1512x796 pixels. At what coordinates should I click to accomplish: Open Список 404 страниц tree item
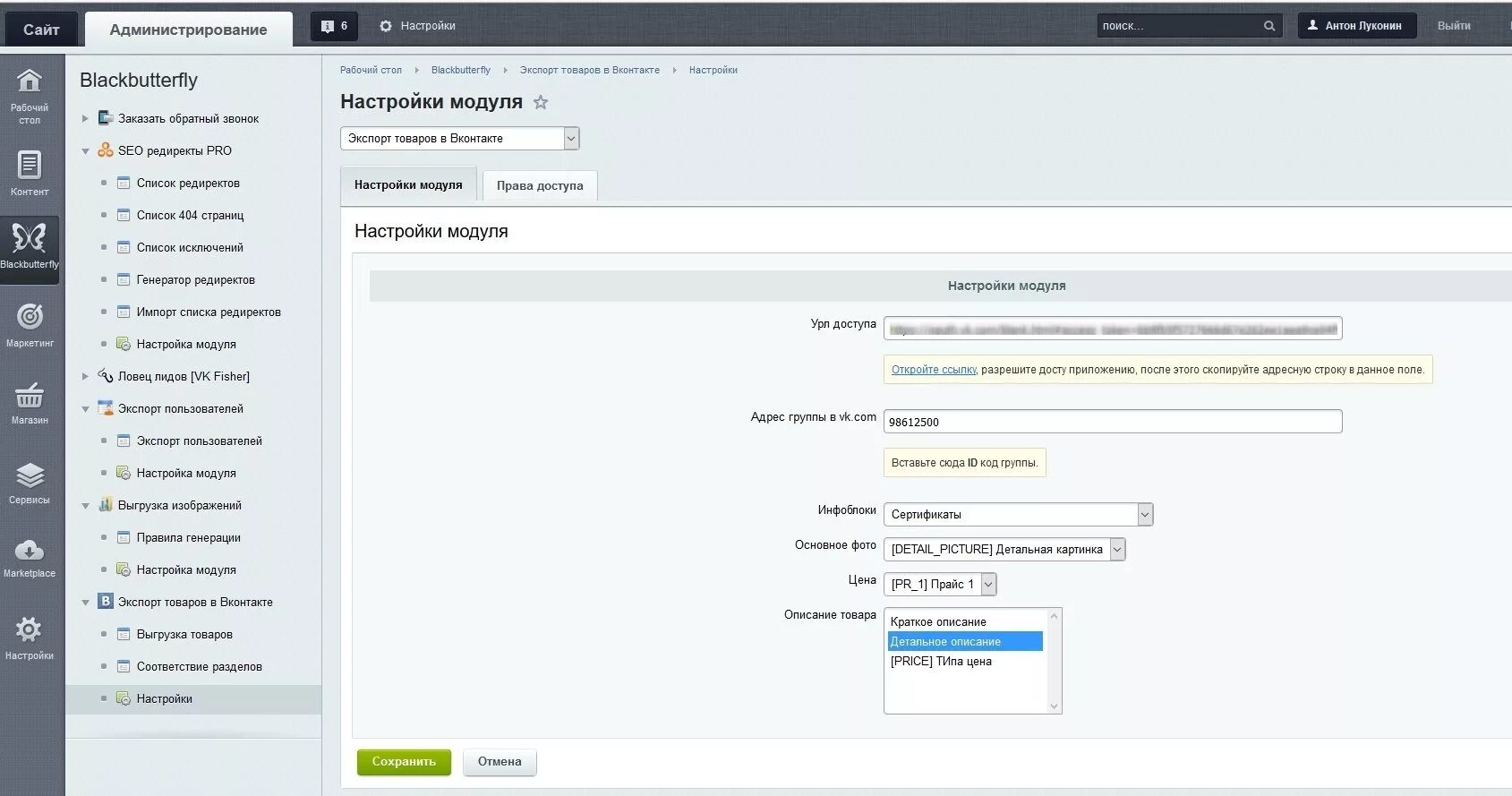[190, 215]
